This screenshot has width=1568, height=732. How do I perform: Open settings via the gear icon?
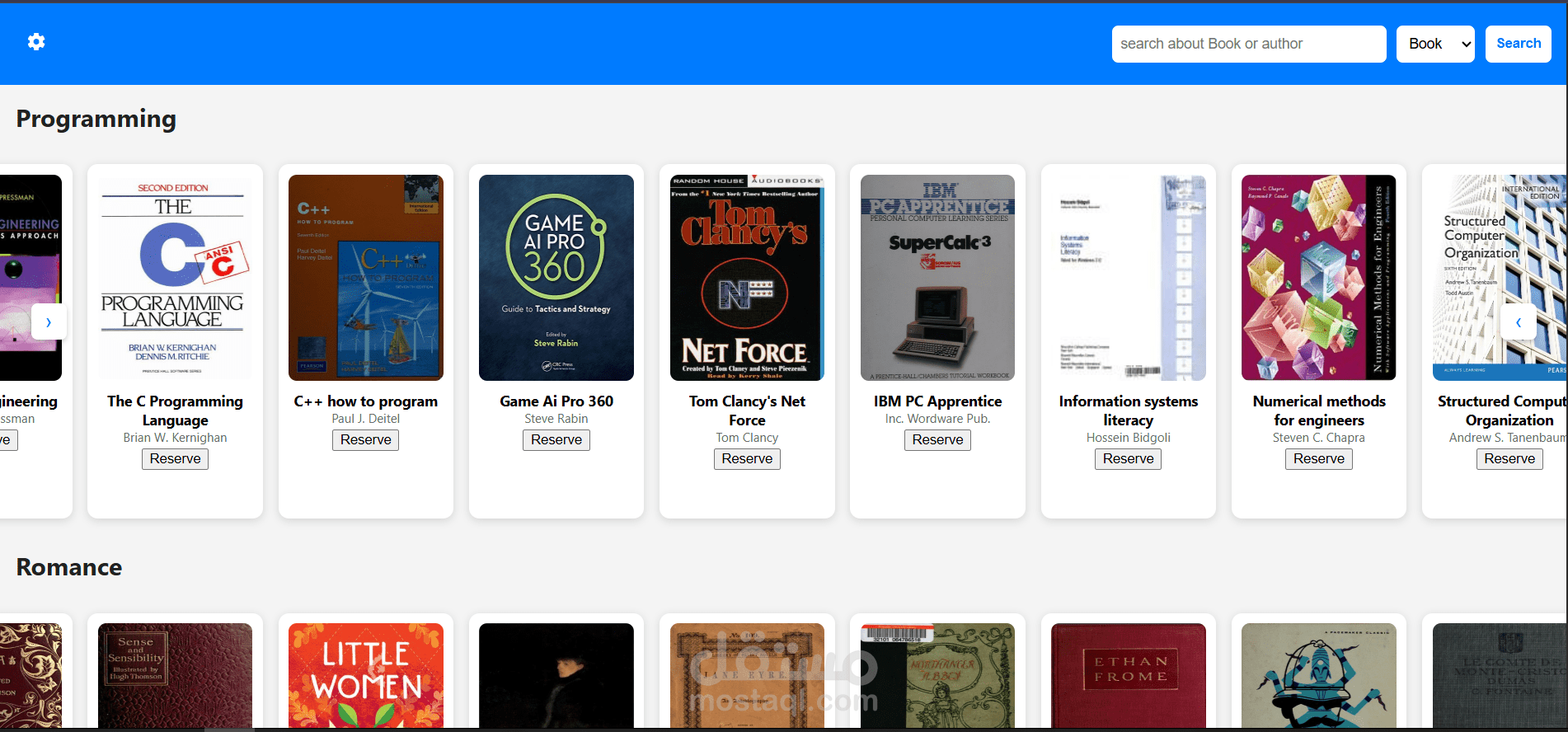tap(36, 42)
